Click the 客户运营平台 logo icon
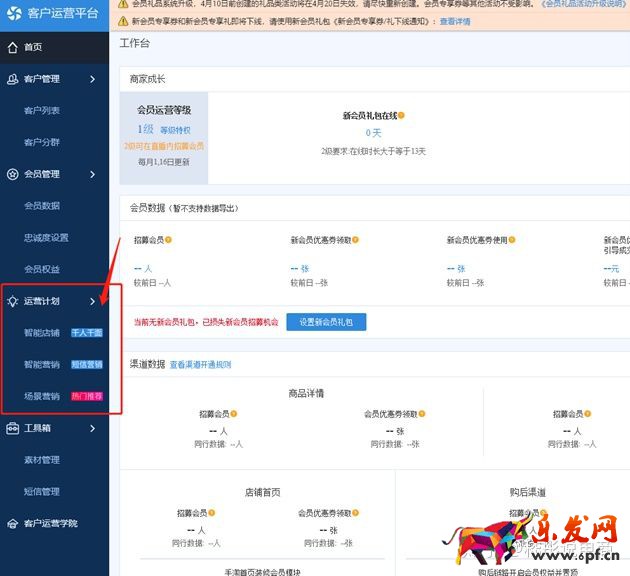Image resolution: width=630 pixels, height=576 pixels. (x=14, y=14)
